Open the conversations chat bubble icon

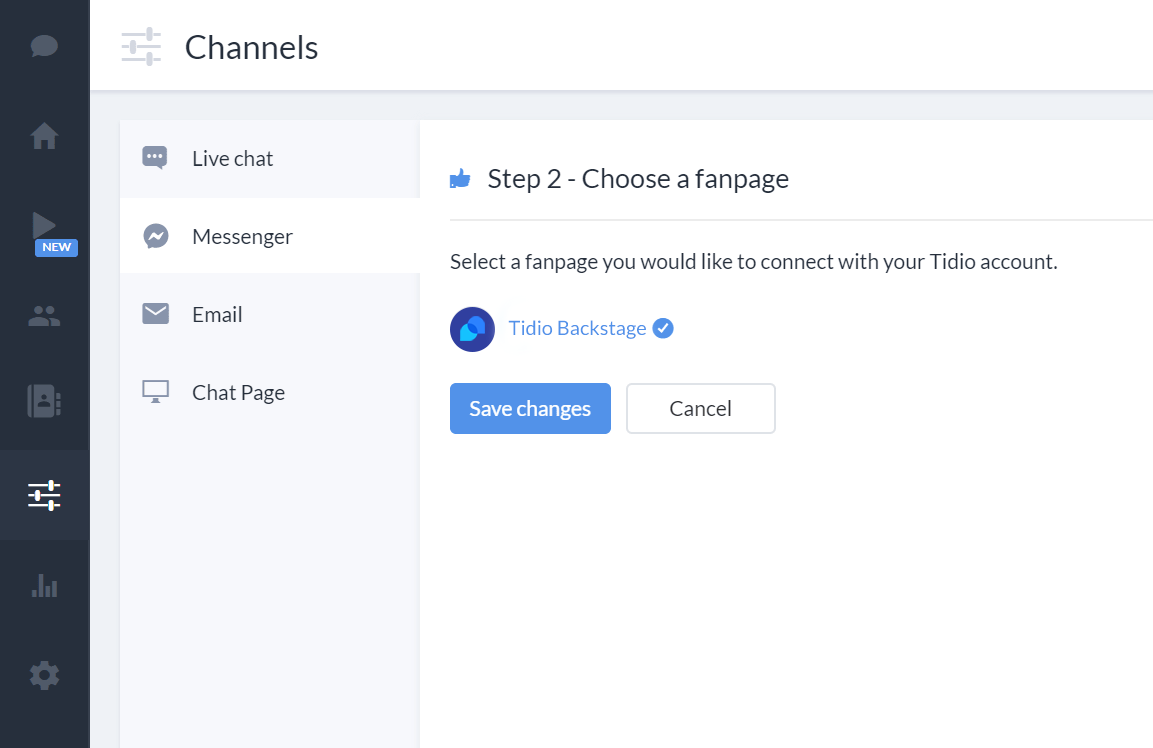[x=44, y=46]
